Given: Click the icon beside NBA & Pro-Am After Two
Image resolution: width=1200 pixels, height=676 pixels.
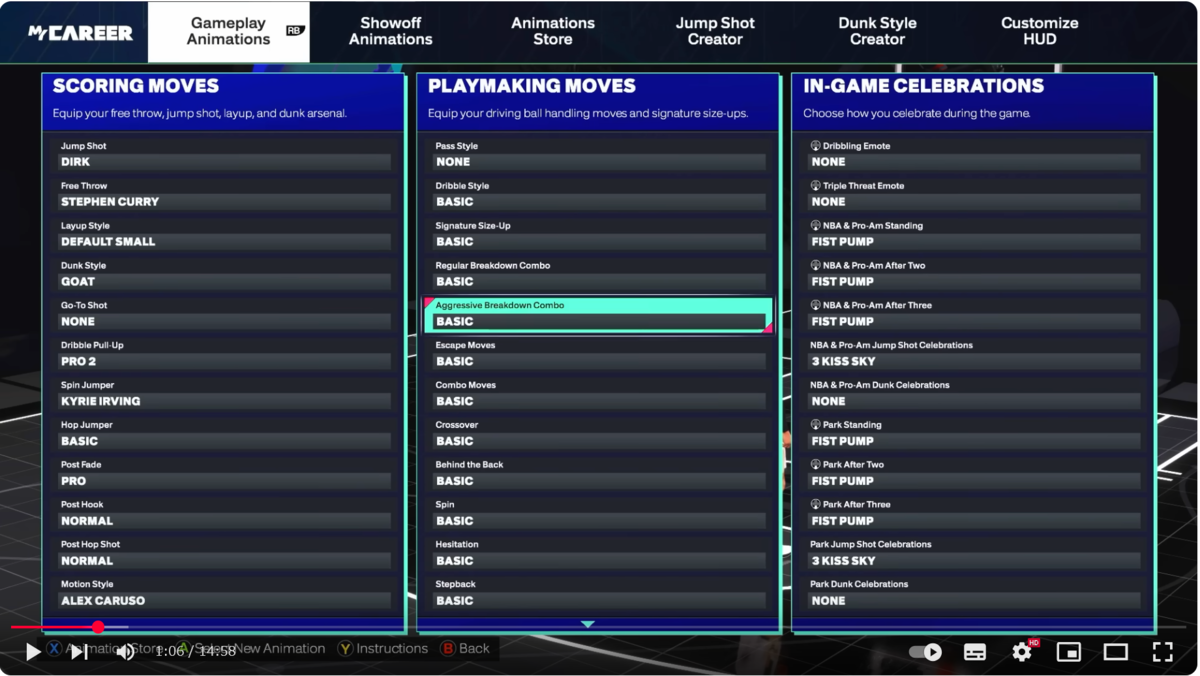Looking at the screenshot, I should [x=815, y=266].
